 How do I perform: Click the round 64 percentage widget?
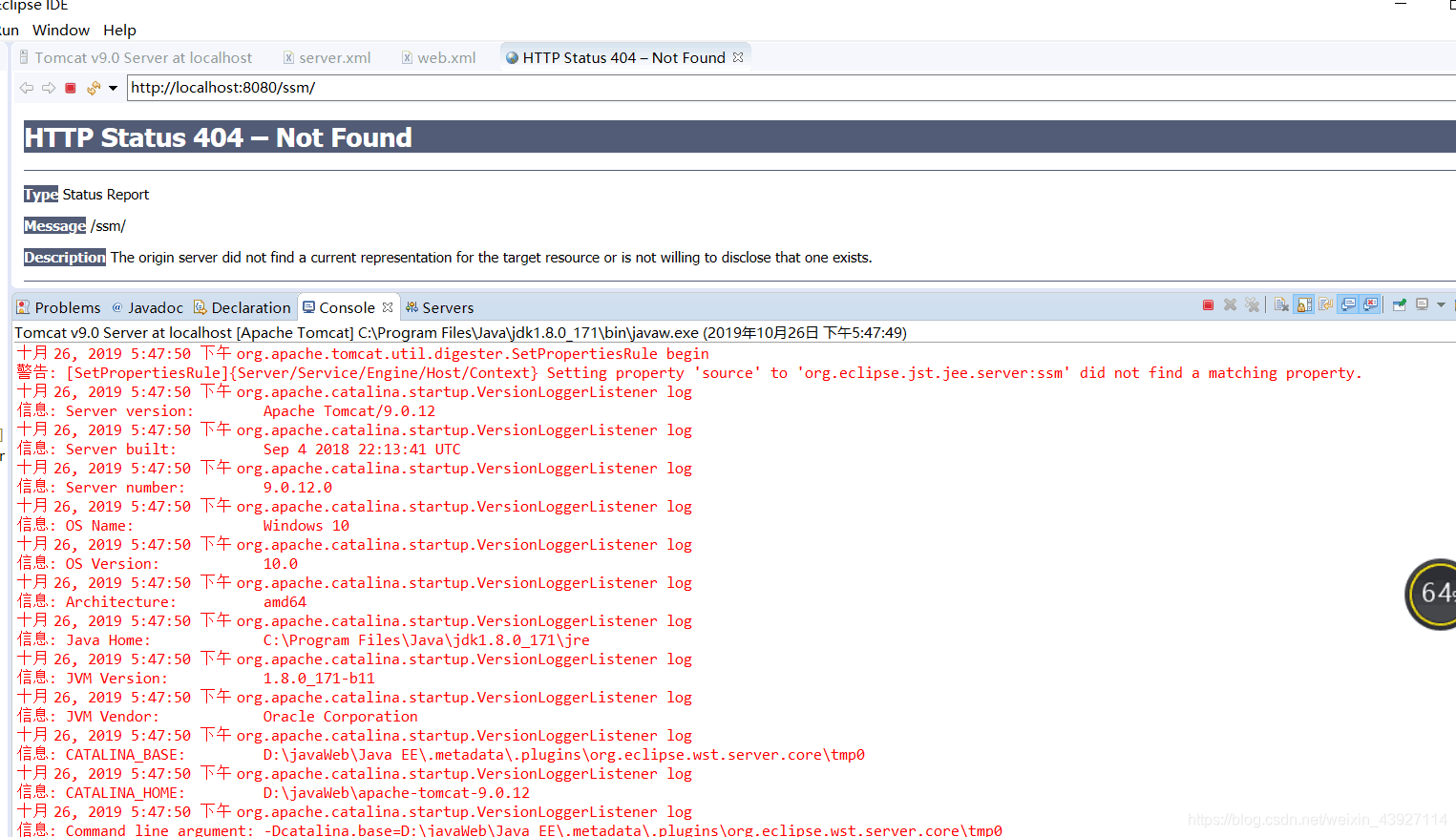click(1431, 594)
